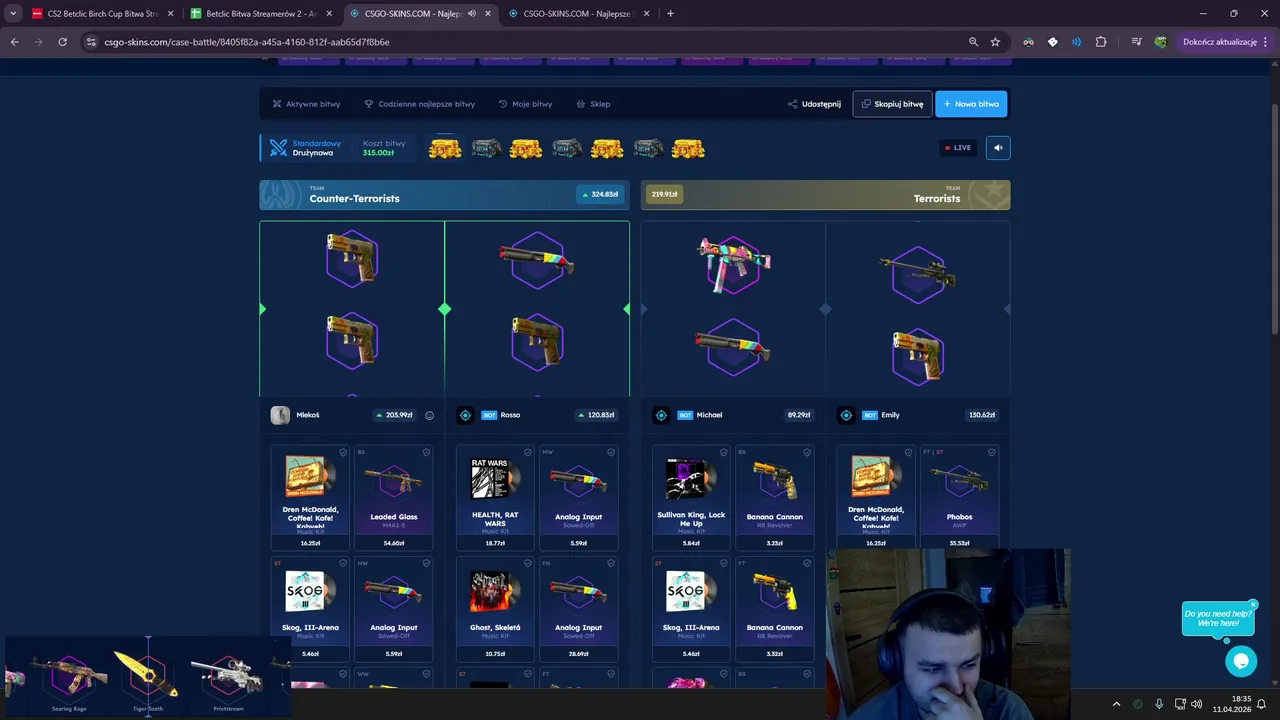Click shield icon on Leaded Glass card

point(426,452)
